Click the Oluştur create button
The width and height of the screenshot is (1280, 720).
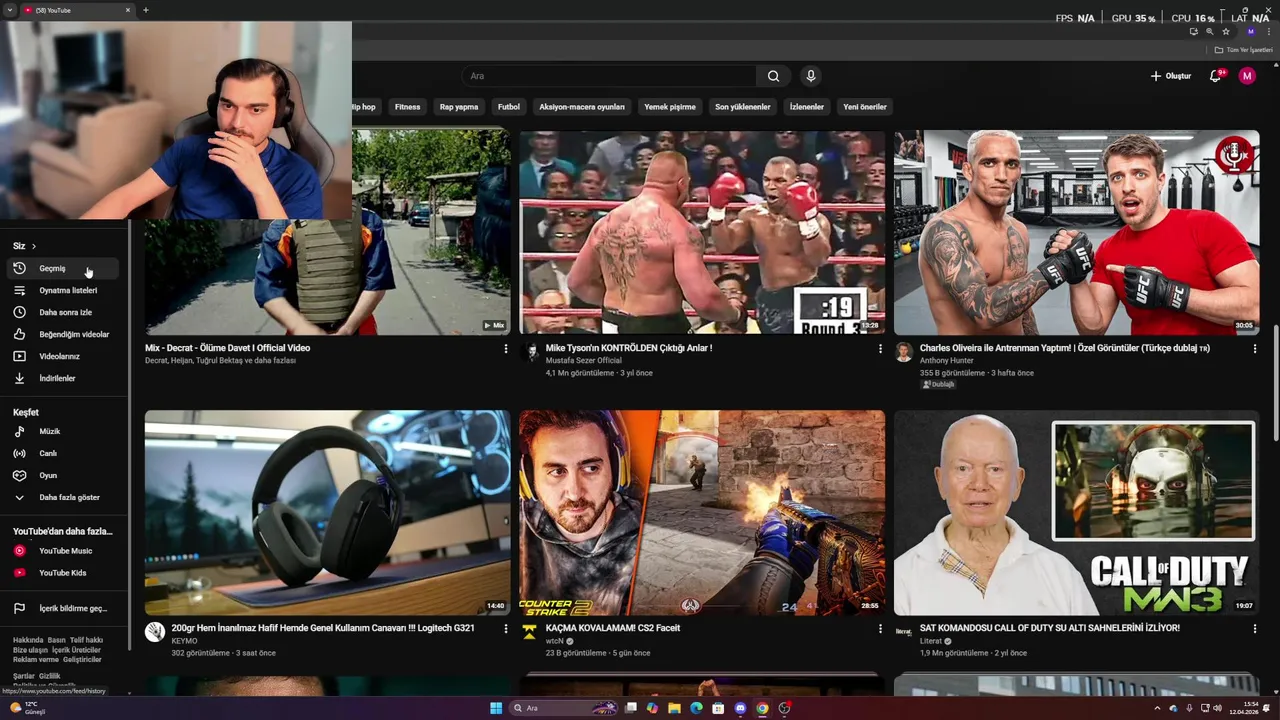click(1171, 76)
